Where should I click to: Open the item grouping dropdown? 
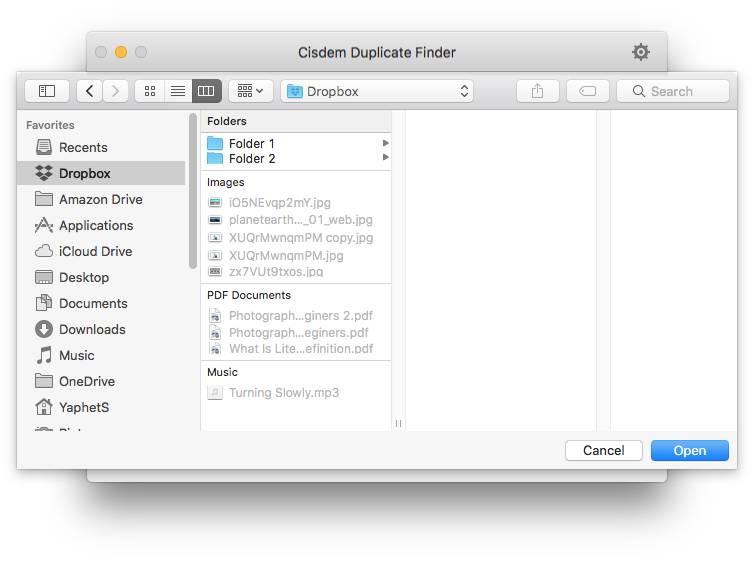click(251, 91)
